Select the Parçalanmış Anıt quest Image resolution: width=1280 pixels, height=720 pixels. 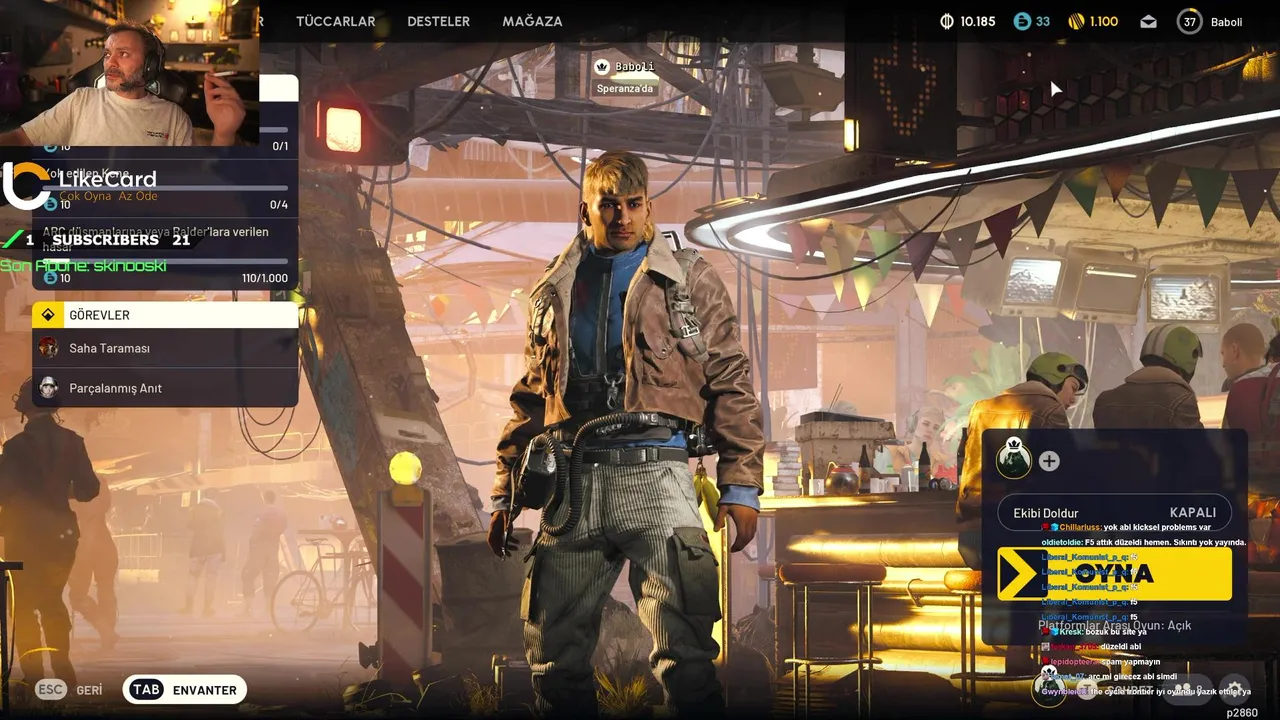click(x=165, y=388)
